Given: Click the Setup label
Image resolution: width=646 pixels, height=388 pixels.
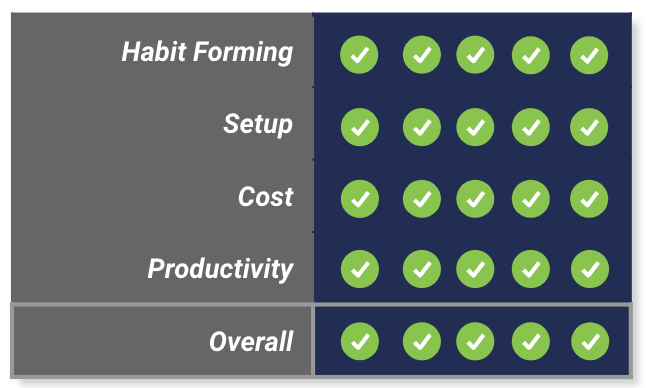Looking at the screenshot, I should pyautogui.click(x=258, y=124).
